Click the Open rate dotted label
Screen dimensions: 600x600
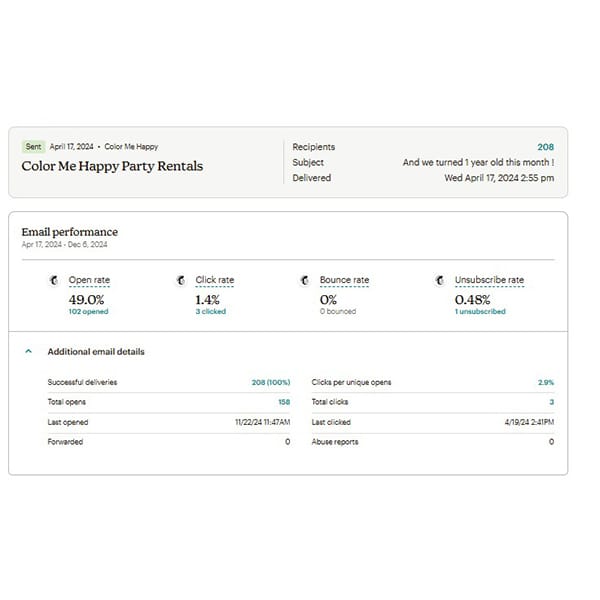(88, 280)
